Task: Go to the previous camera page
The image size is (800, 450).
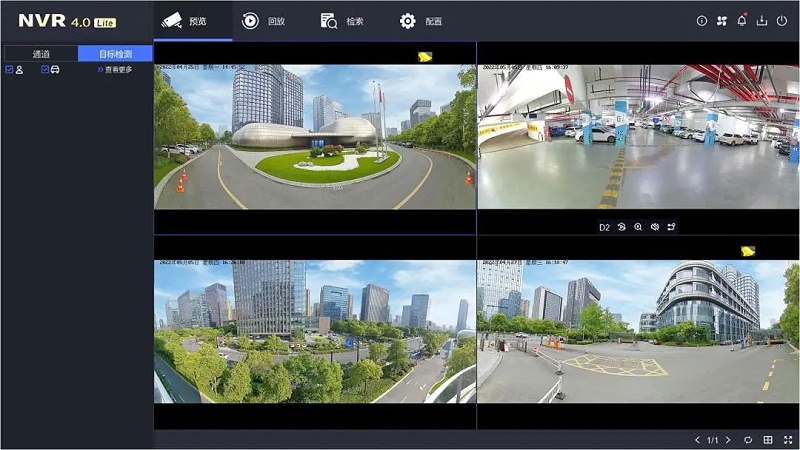Action: (698, 440)
